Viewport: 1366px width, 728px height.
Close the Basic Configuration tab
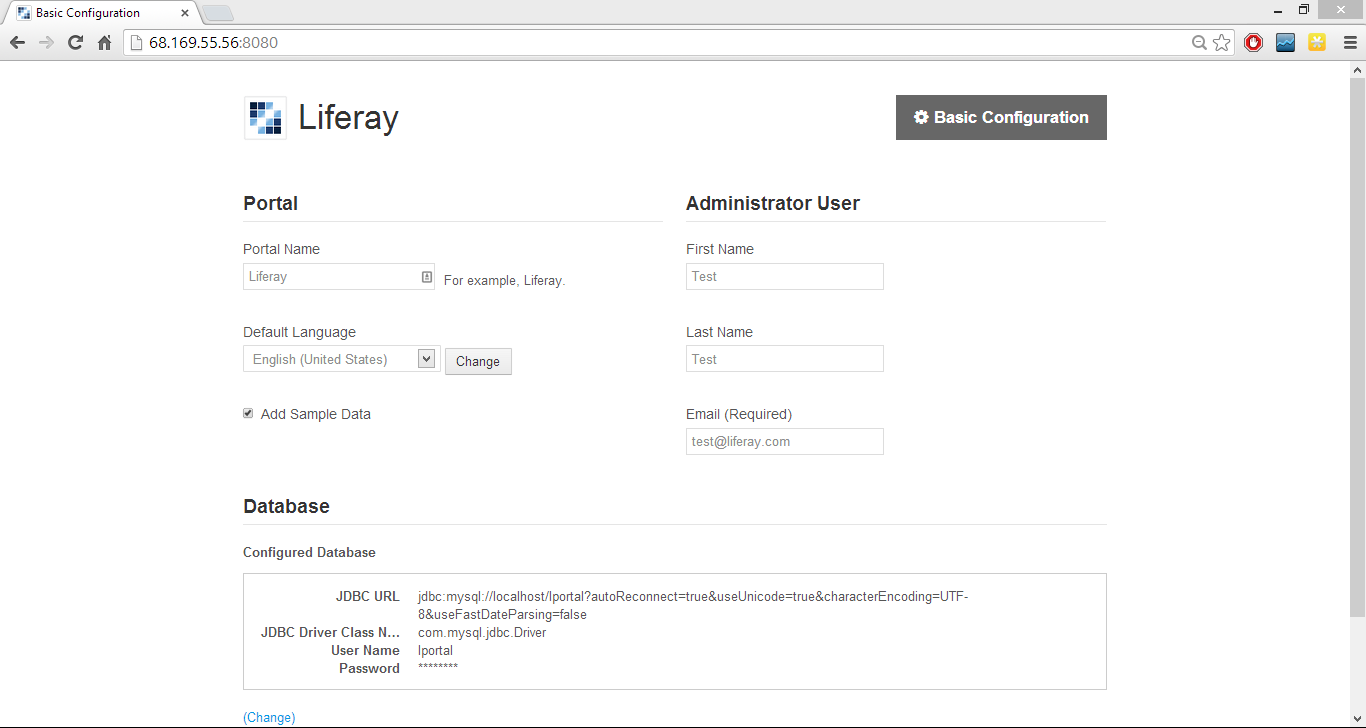pos(185,13)
